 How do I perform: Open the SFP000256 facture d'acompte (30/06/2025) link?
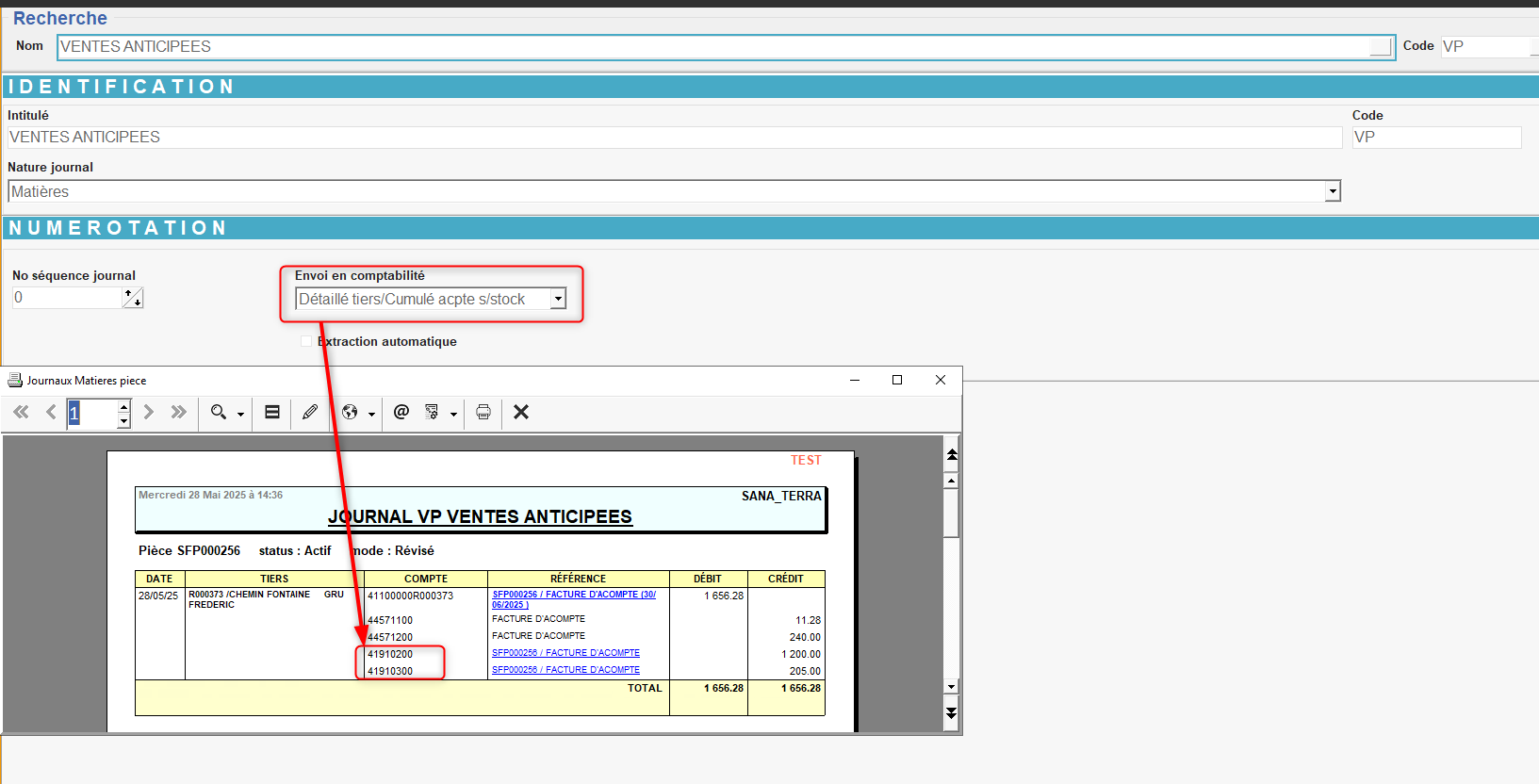pyautogui.click(x=573, y=595)
